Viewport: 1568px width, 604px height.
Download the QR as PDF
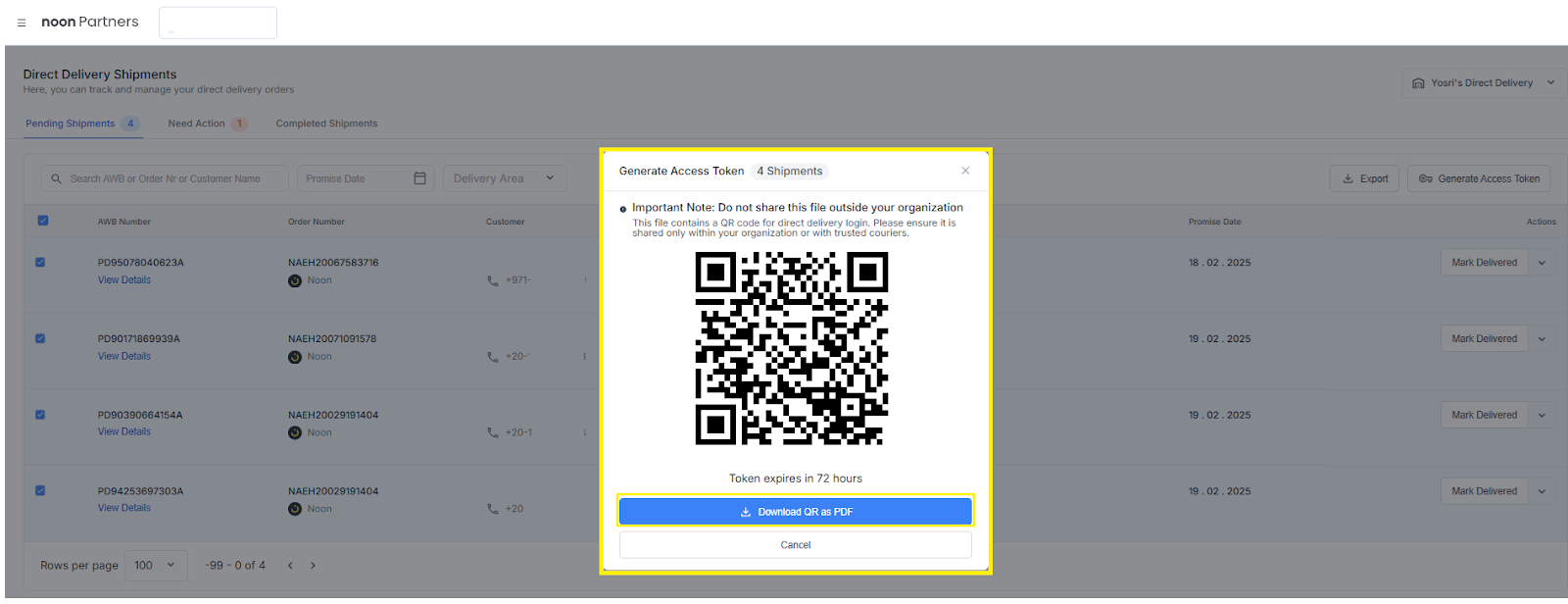795,512
